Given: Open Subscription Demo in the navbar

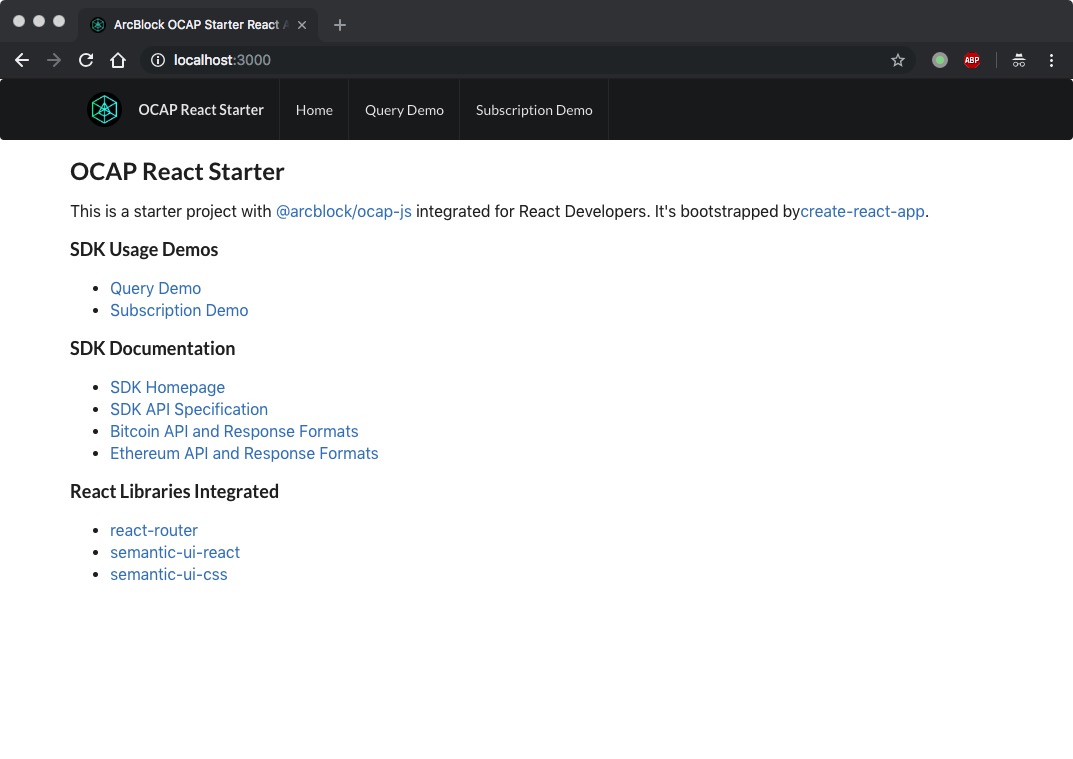Looking at the screenshot, I should [534, 110].
